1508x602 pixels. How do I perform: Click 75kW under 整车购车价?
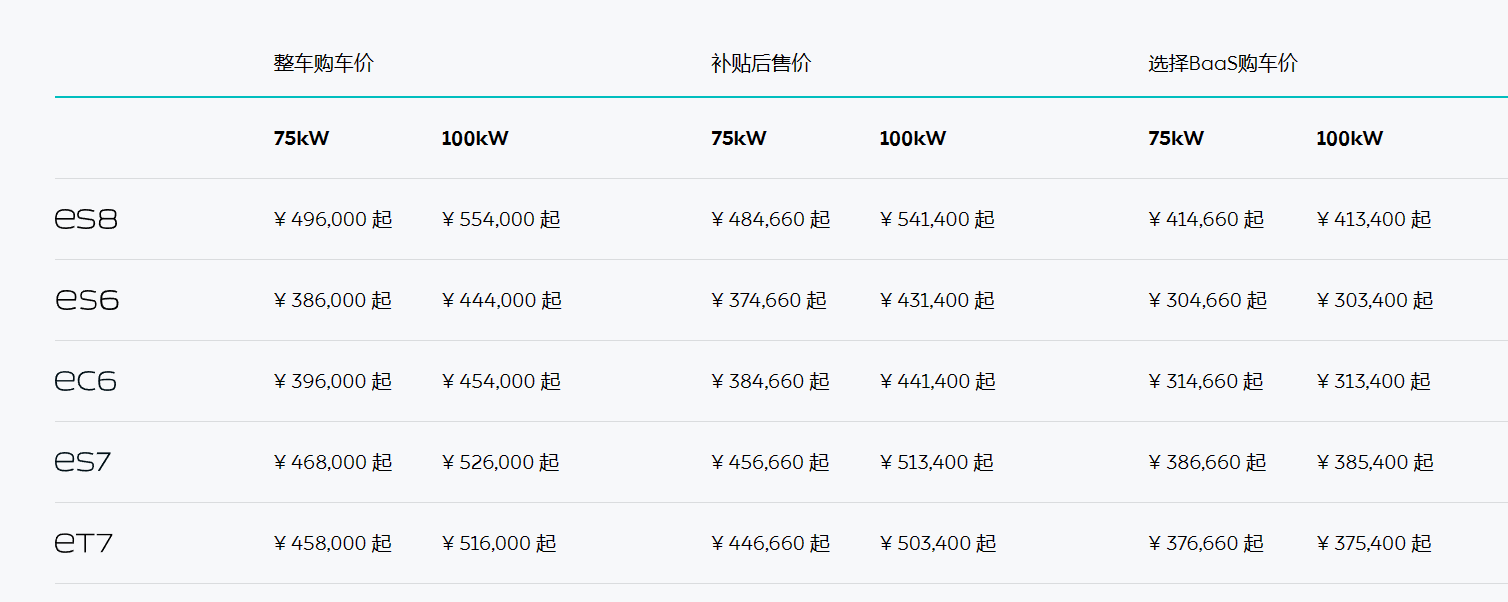pyautogui.click(x=301, y=138)
